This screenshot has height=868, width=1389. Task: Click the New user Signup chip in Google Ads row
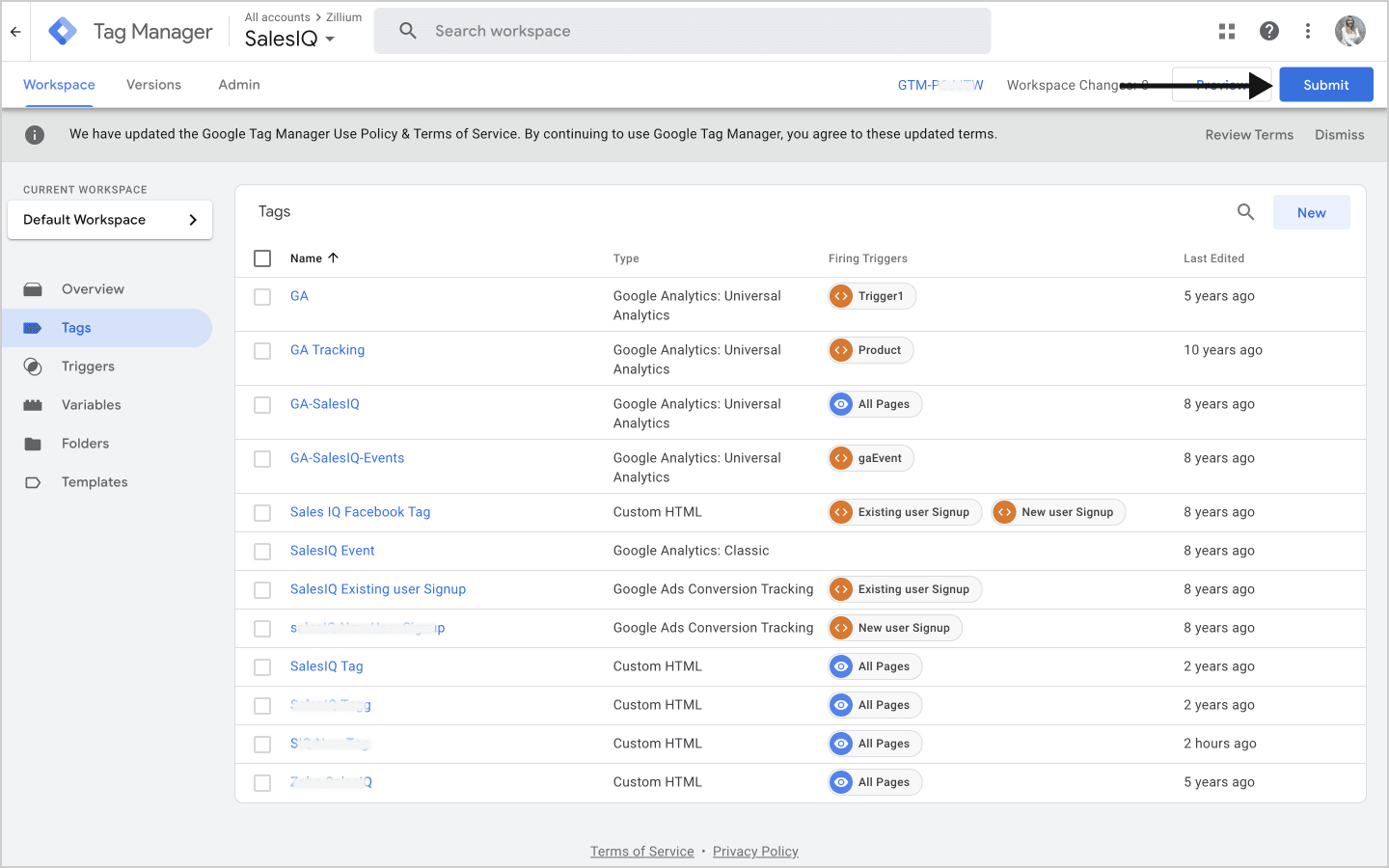click(x=895, y=628)
